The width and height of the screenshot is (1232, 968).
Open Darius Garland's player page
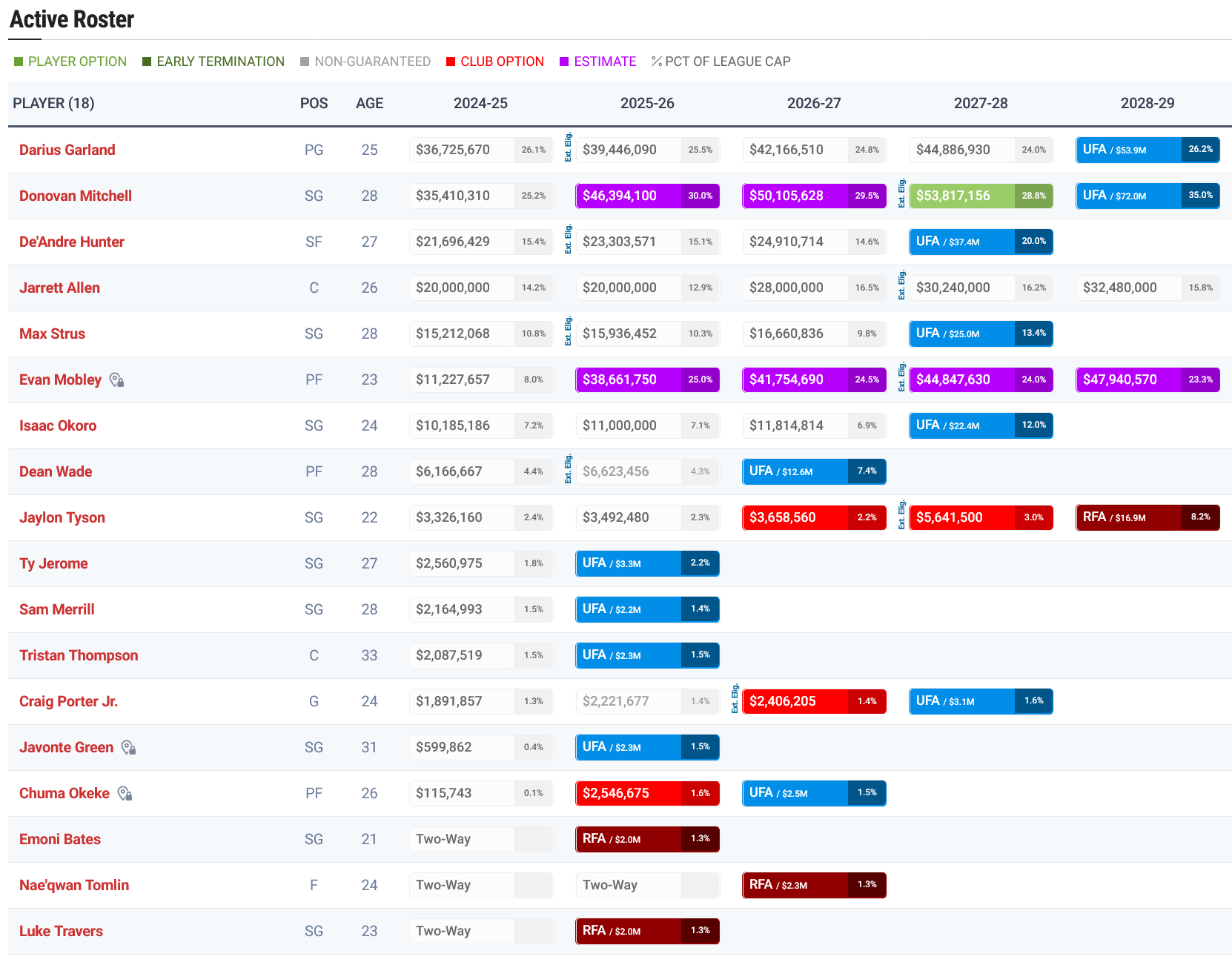coord(67,150)
